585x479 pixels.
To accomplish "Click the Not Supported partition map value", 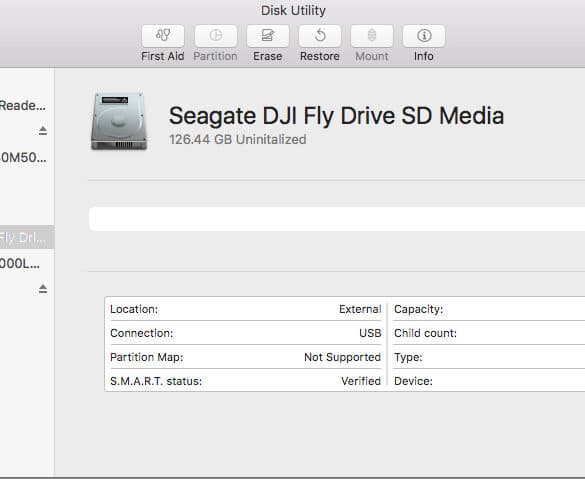I will pos(342,357).
